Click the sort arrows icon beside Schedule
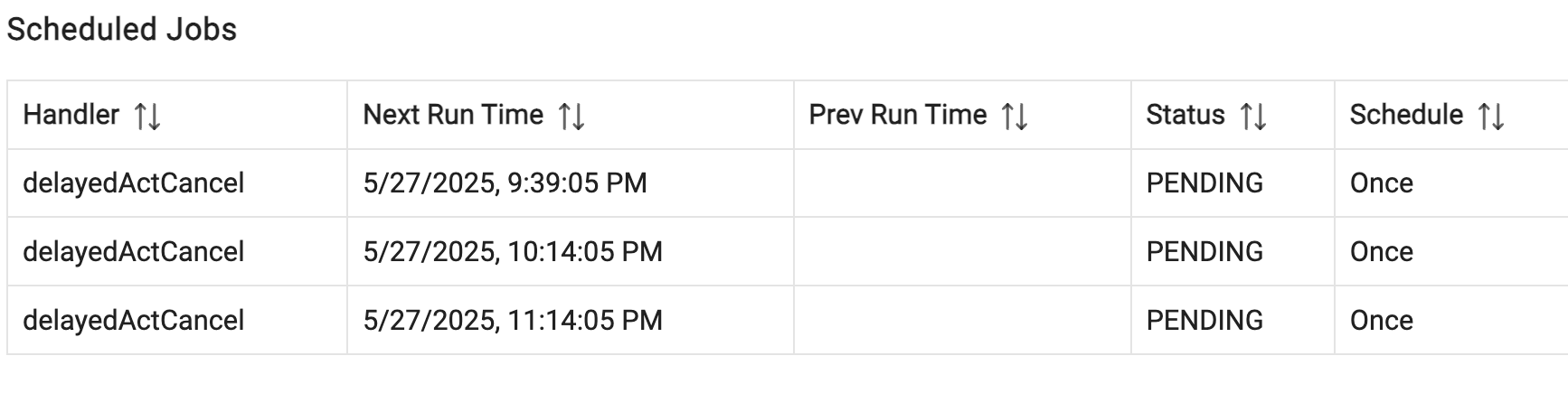Image resolution: width=1568 pixels, height=403 pixels. [1491, 116]
